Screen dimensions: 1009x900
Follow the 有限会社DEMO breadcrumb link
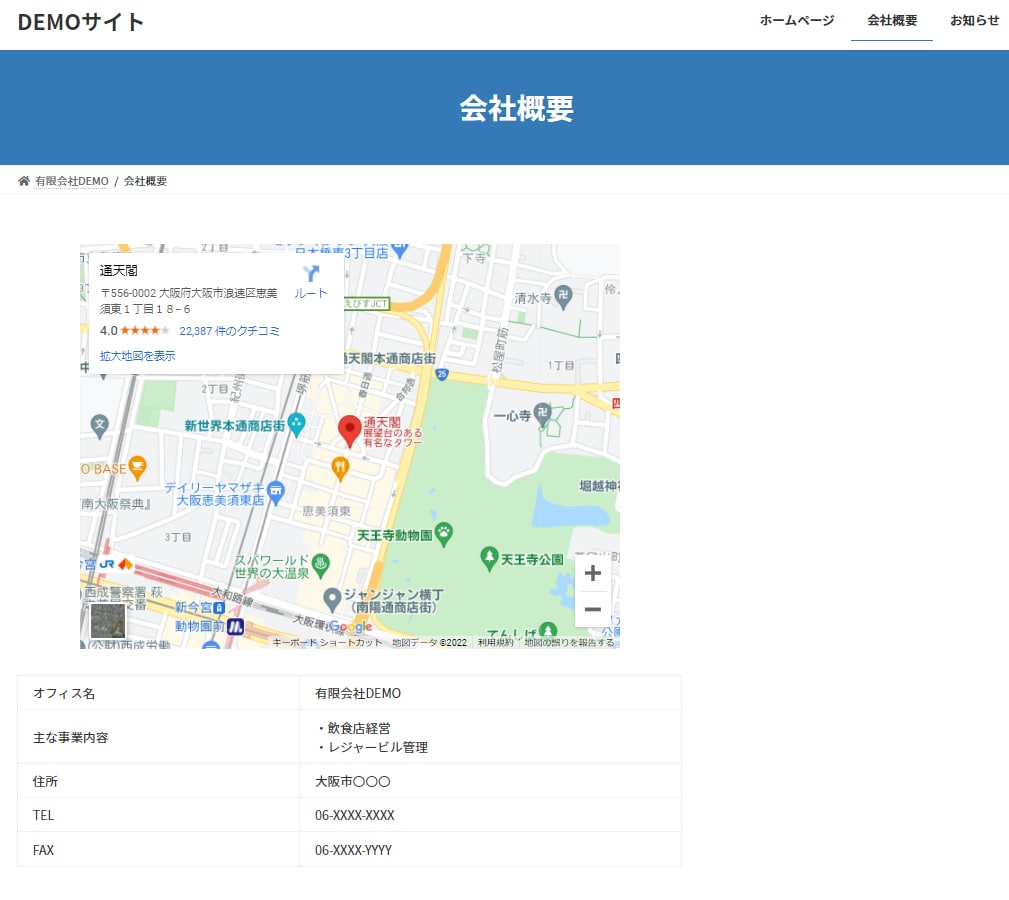(x=71, y=181)
